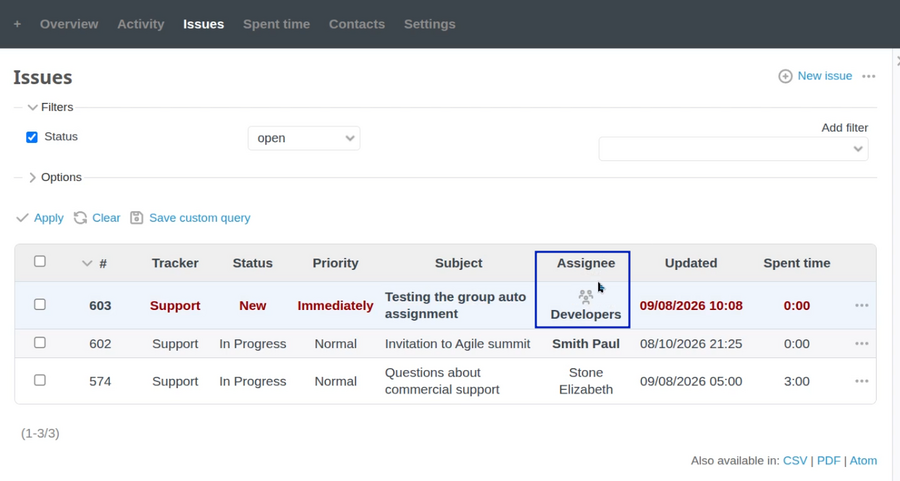The image size is (900, 481).
Task: Sort by the # column header
Action: [x=103, y=263]
